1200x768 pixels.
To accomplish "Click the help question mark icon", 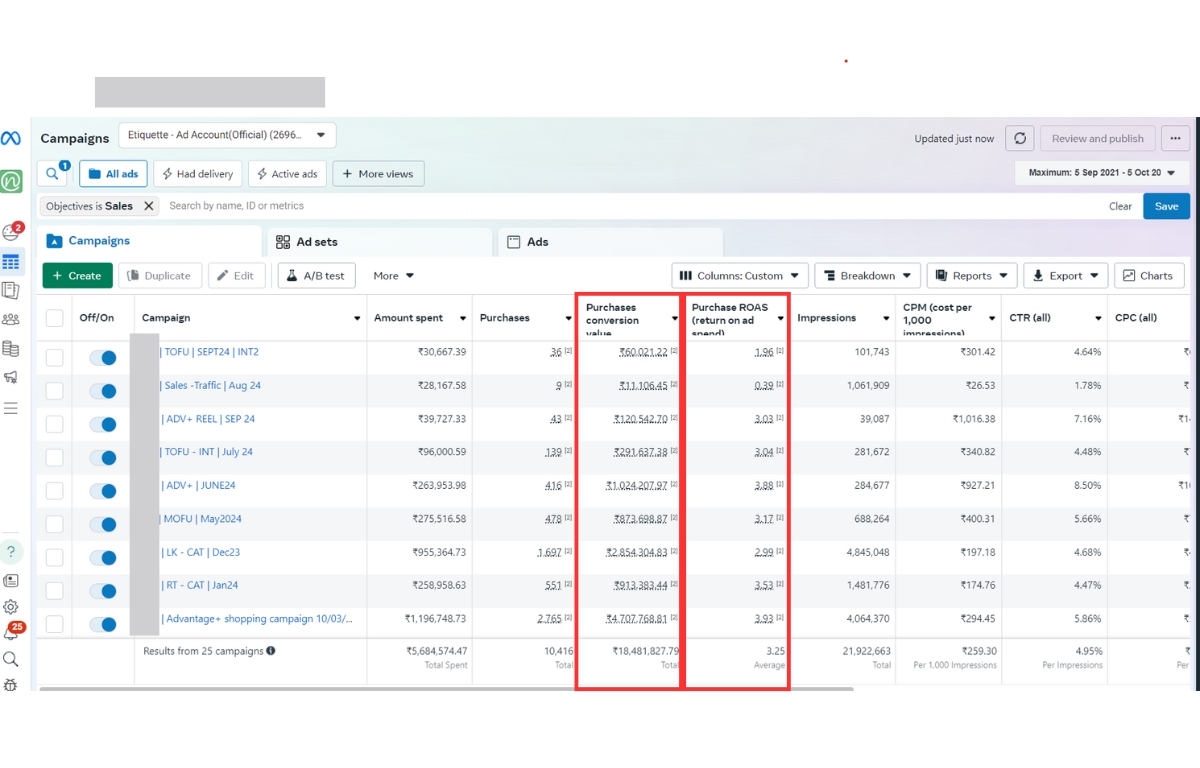I will pos(11,552).
